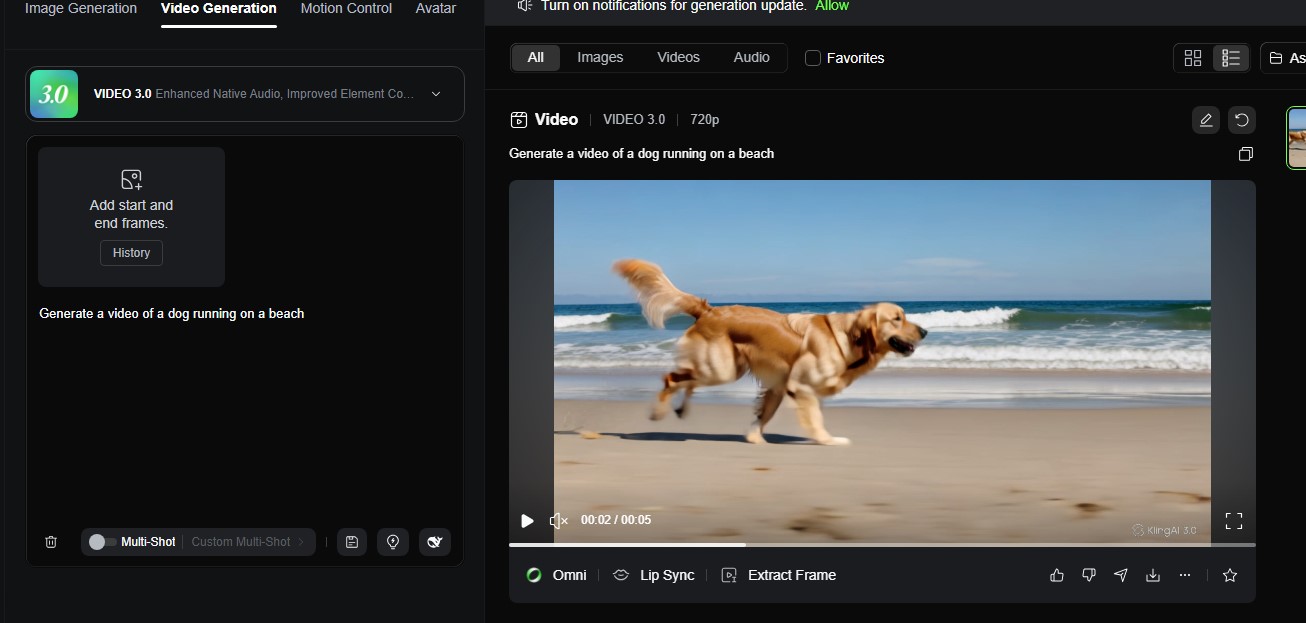Select the Videos filter tab
This screenshot has height=623, width=1306.
[x=678, y=58]
